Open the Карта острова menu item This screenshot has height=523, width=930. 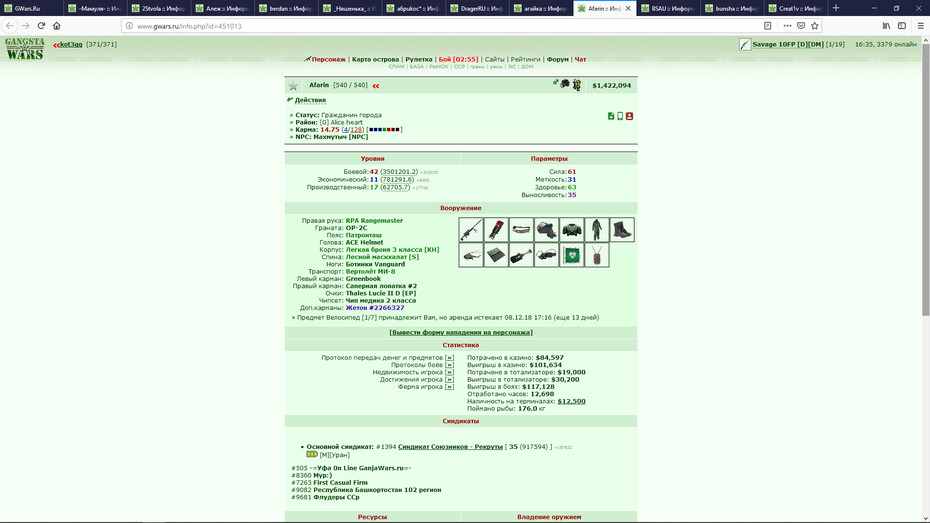pyautogui.click(x=375, y=59)
